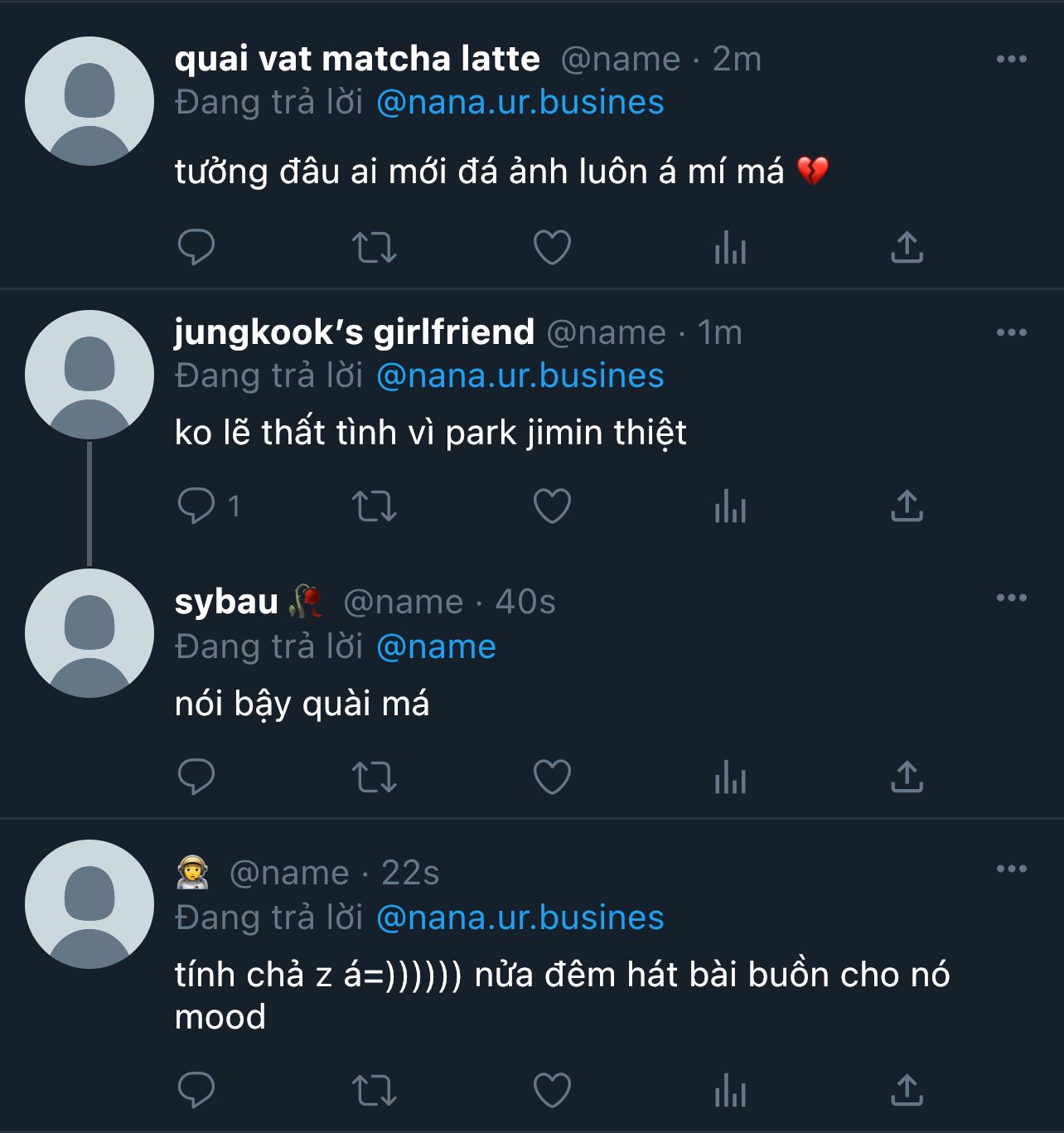The width and height of the screenshot is (1064, 1133).
Task: View analytics for jungkook's girlfriend tweet
Action: 730,506
